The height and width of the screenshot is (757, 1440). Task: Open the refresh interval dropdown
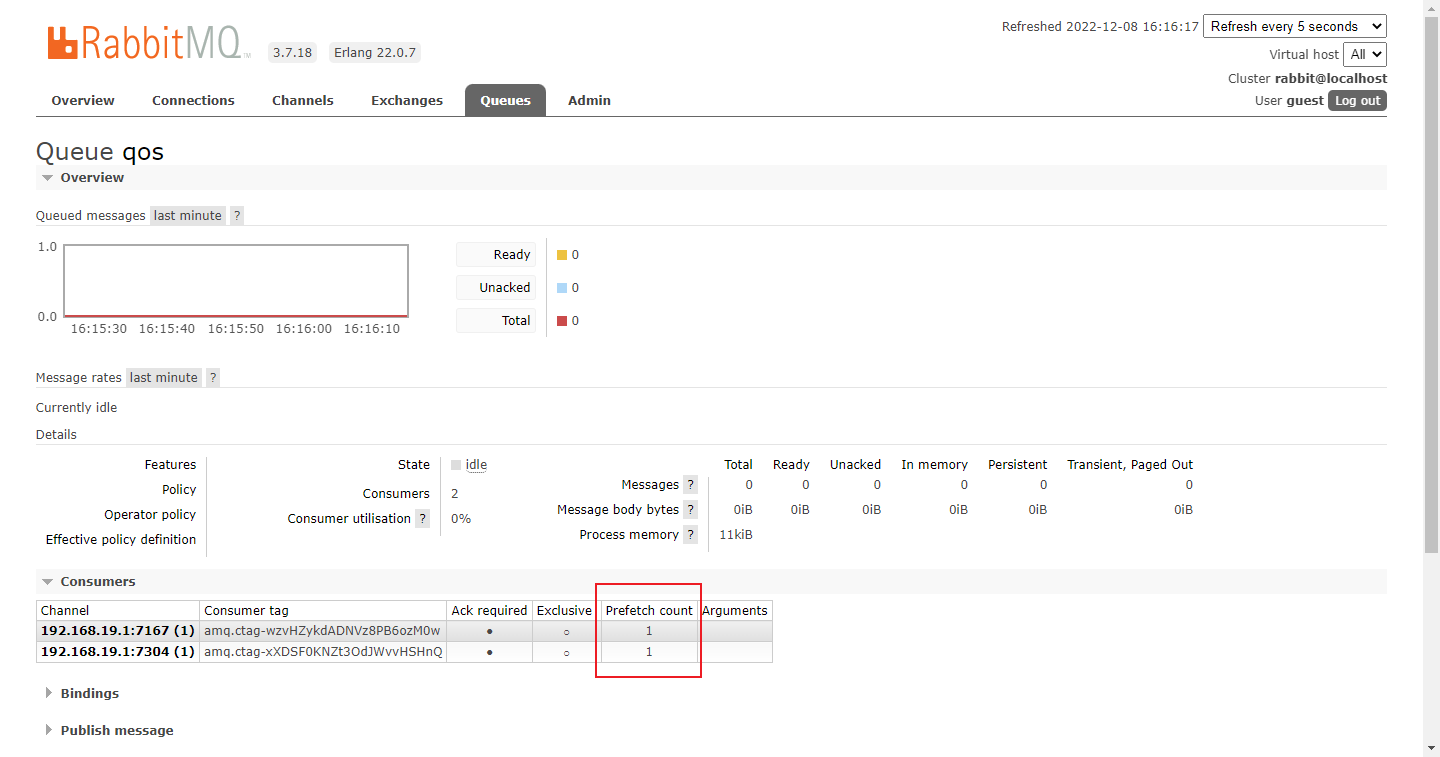pyautogui.click(x=1295, y=27)
